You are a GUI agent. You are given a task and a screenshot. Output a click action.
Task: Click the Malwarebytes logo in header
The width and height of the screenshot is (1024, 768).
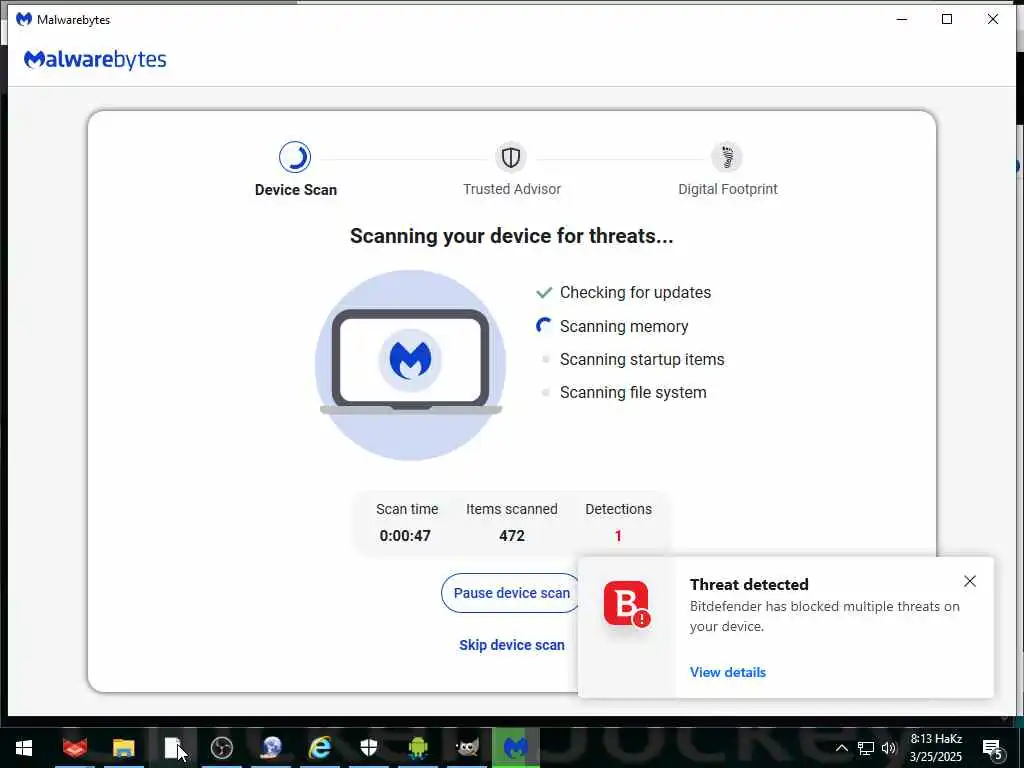coord(95,59)
